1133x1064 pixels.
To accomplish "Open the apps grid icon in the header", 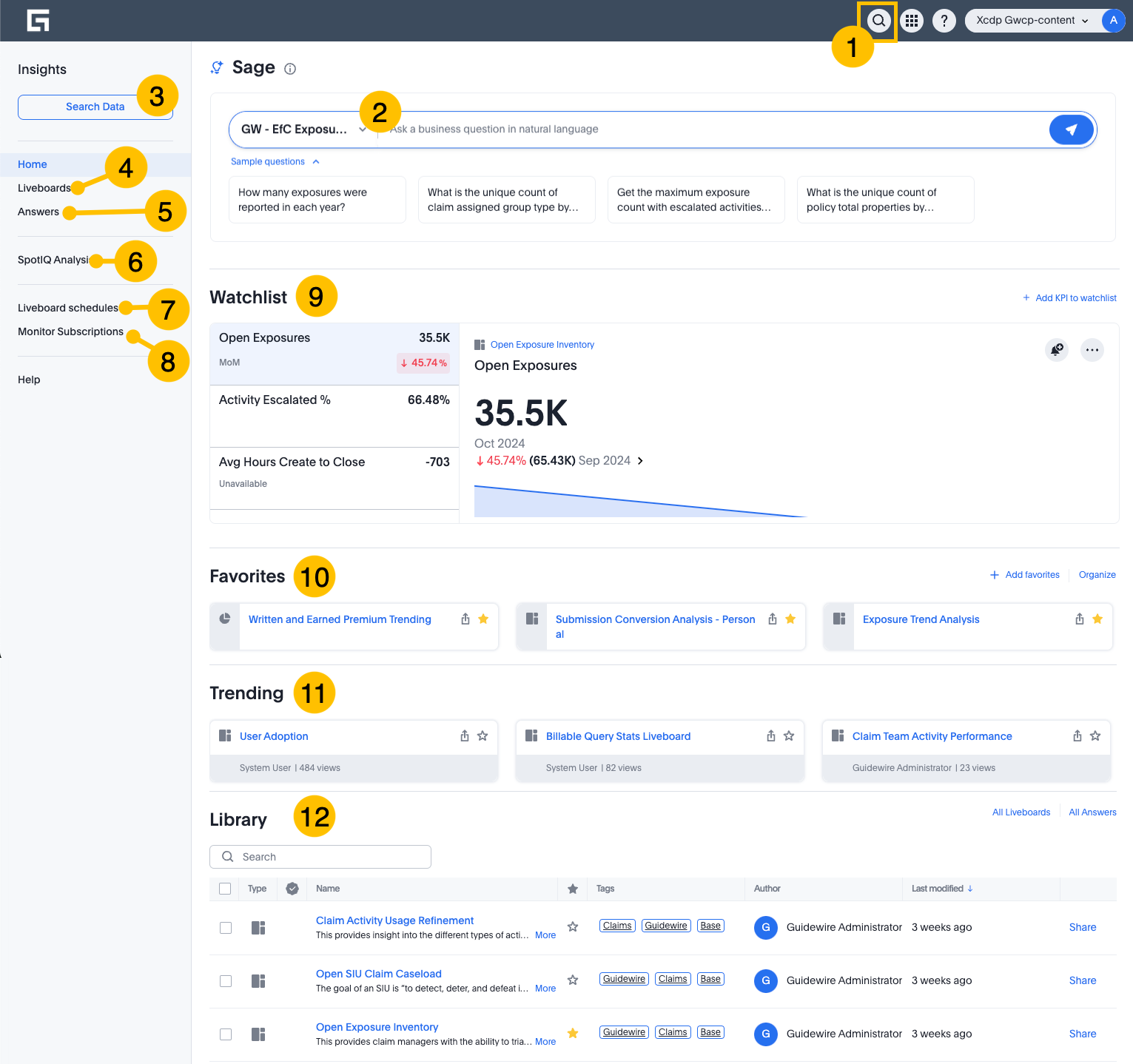I will pyautogui.click(x=911, y=21).
